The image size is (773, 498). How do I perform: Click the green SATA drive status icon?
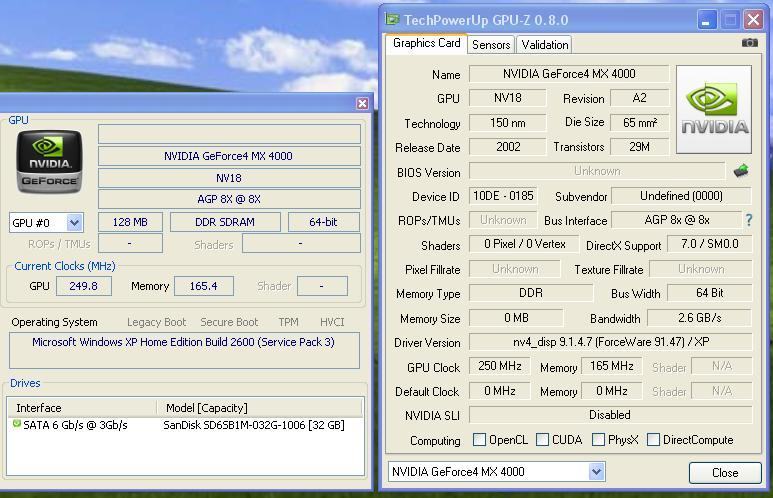tap(17, 424)
